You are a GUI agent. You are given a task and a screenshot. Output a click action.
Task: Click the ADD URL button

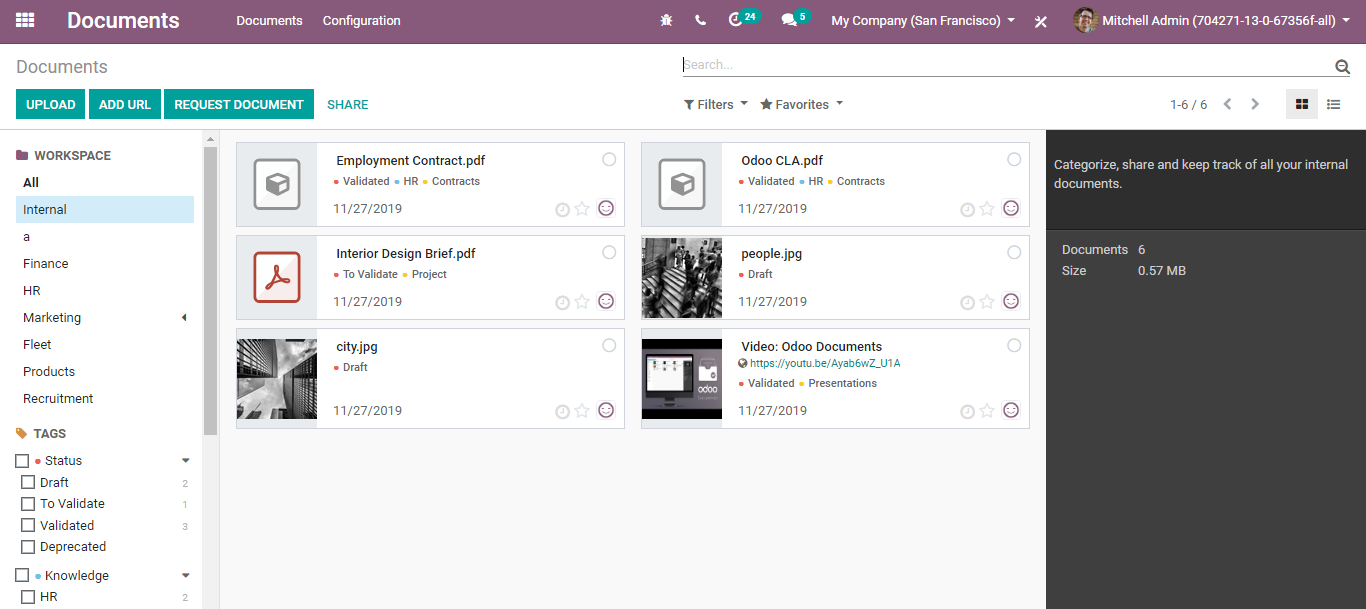click(x=125, y=104)
